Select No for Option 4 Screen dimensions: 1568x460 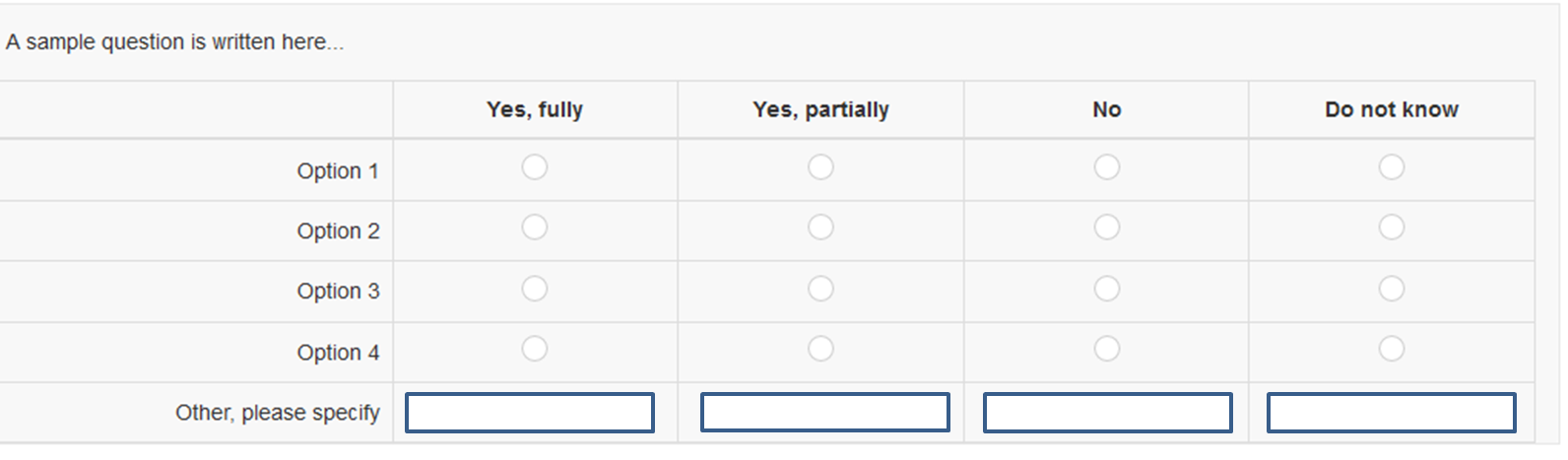1107,349
